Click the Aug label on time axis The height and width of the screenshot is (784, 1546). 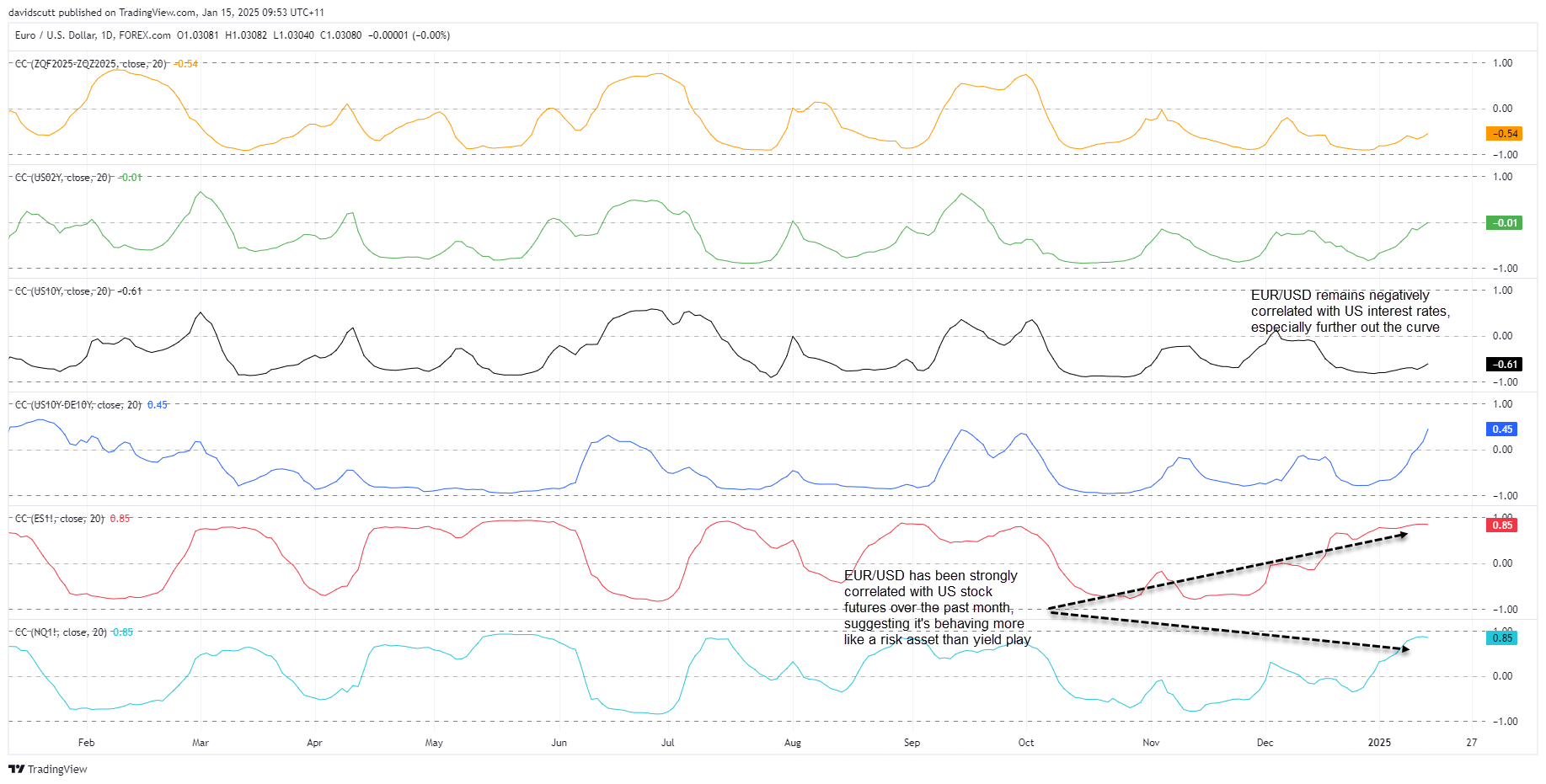click(x=792, y=743)
